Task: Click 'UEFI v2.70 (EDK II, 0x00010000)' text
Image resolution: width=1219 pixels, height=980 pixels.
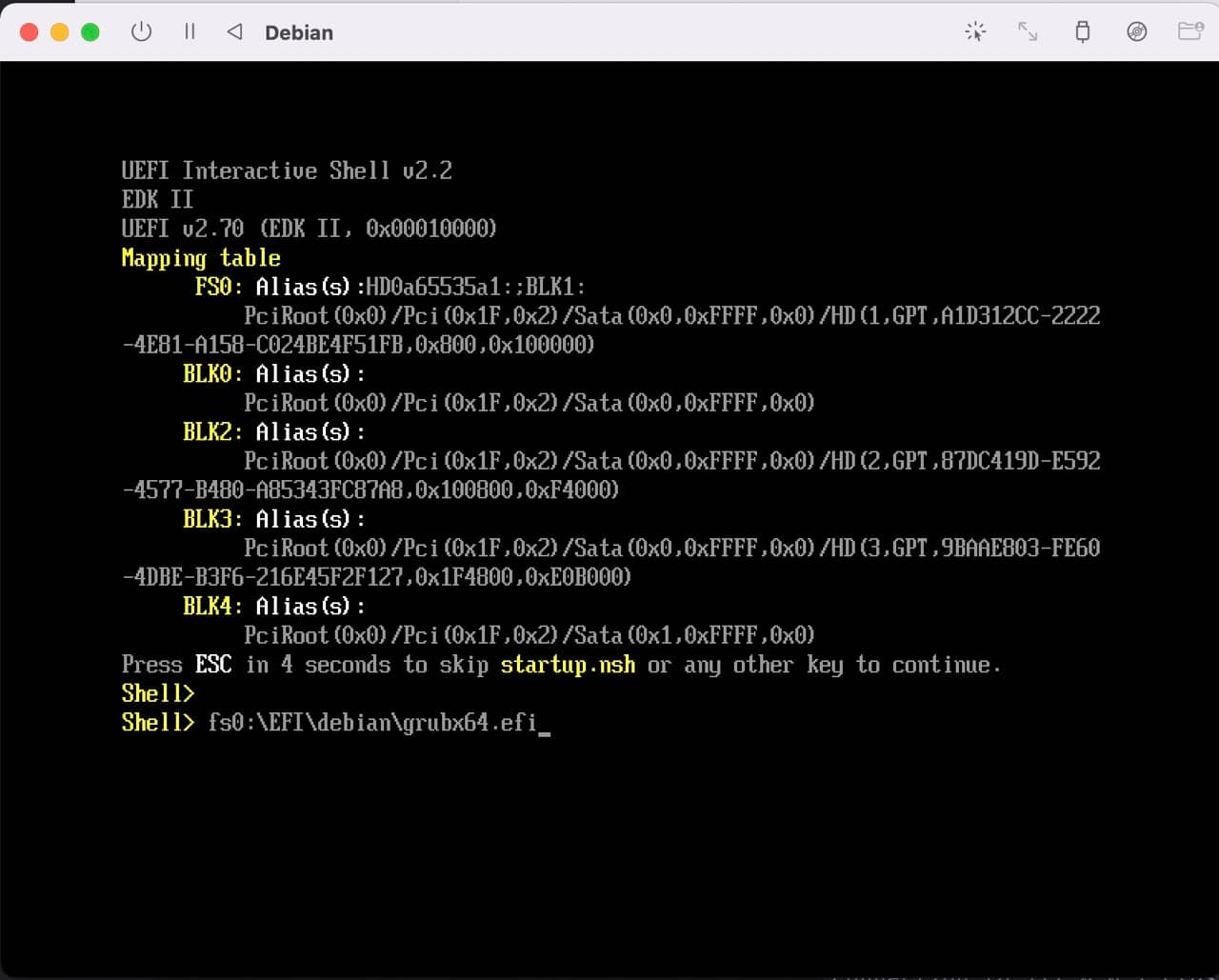Action: click(x=310, y=229)
